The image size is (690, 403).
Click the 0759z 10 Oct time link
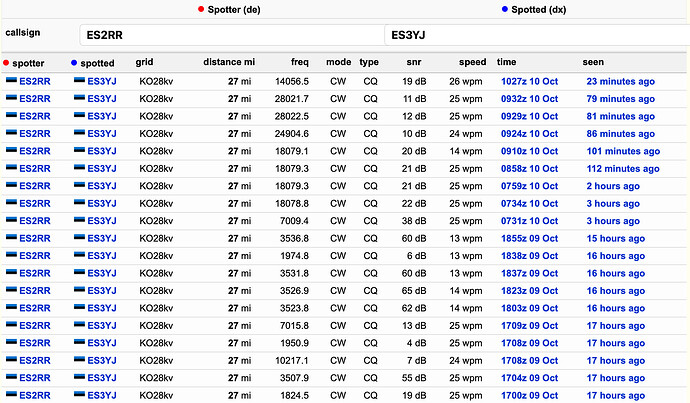click(x=529, y=186)
